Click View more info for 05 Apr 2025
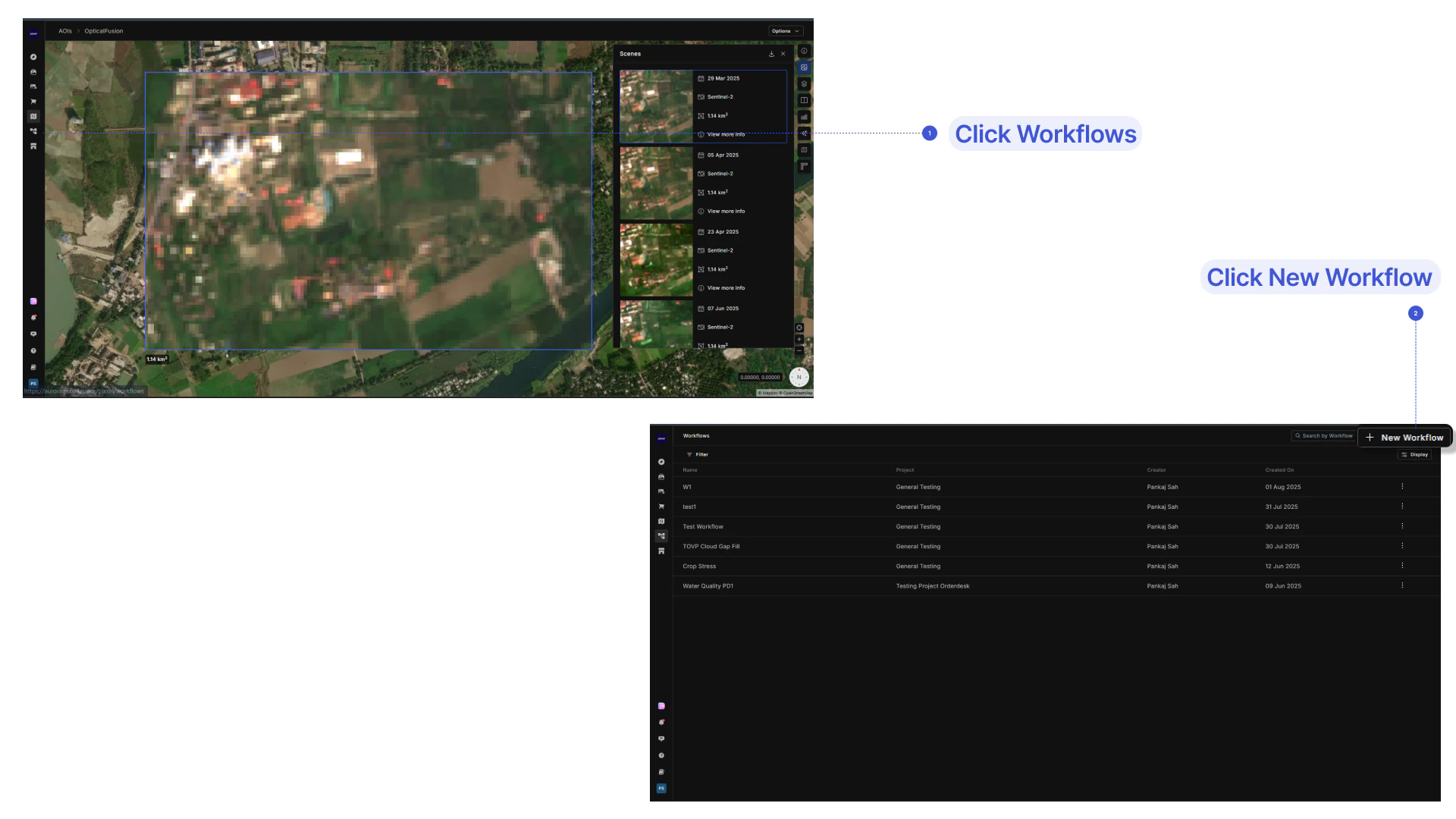Screen dimensions: 1456x819 [726, 212]
